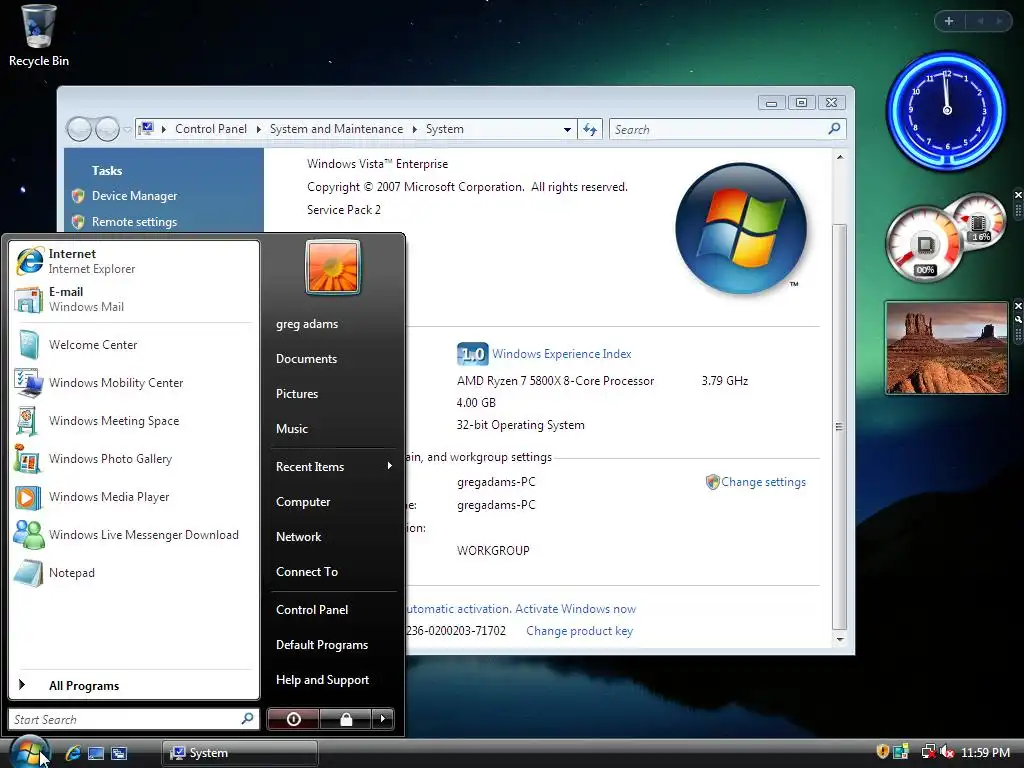Choose Connect To entry

coord(307,571)
